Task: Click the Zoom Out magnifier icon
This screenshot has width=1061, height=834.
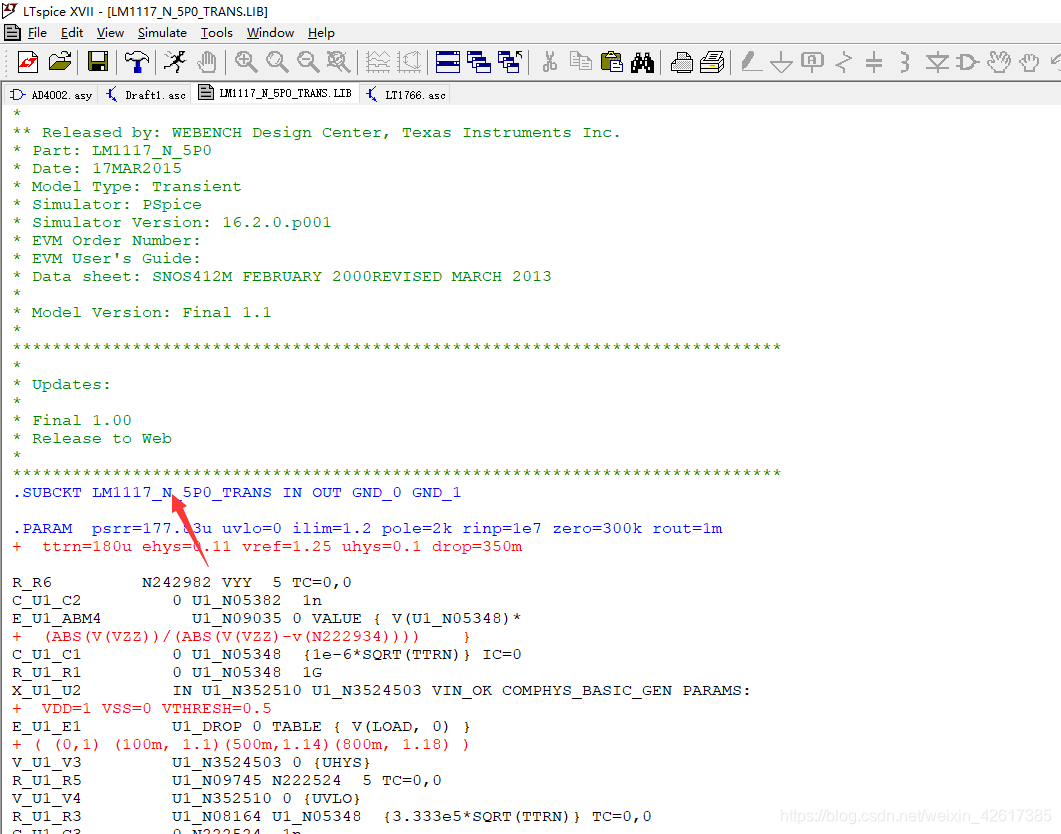Action: coord(308,62)
